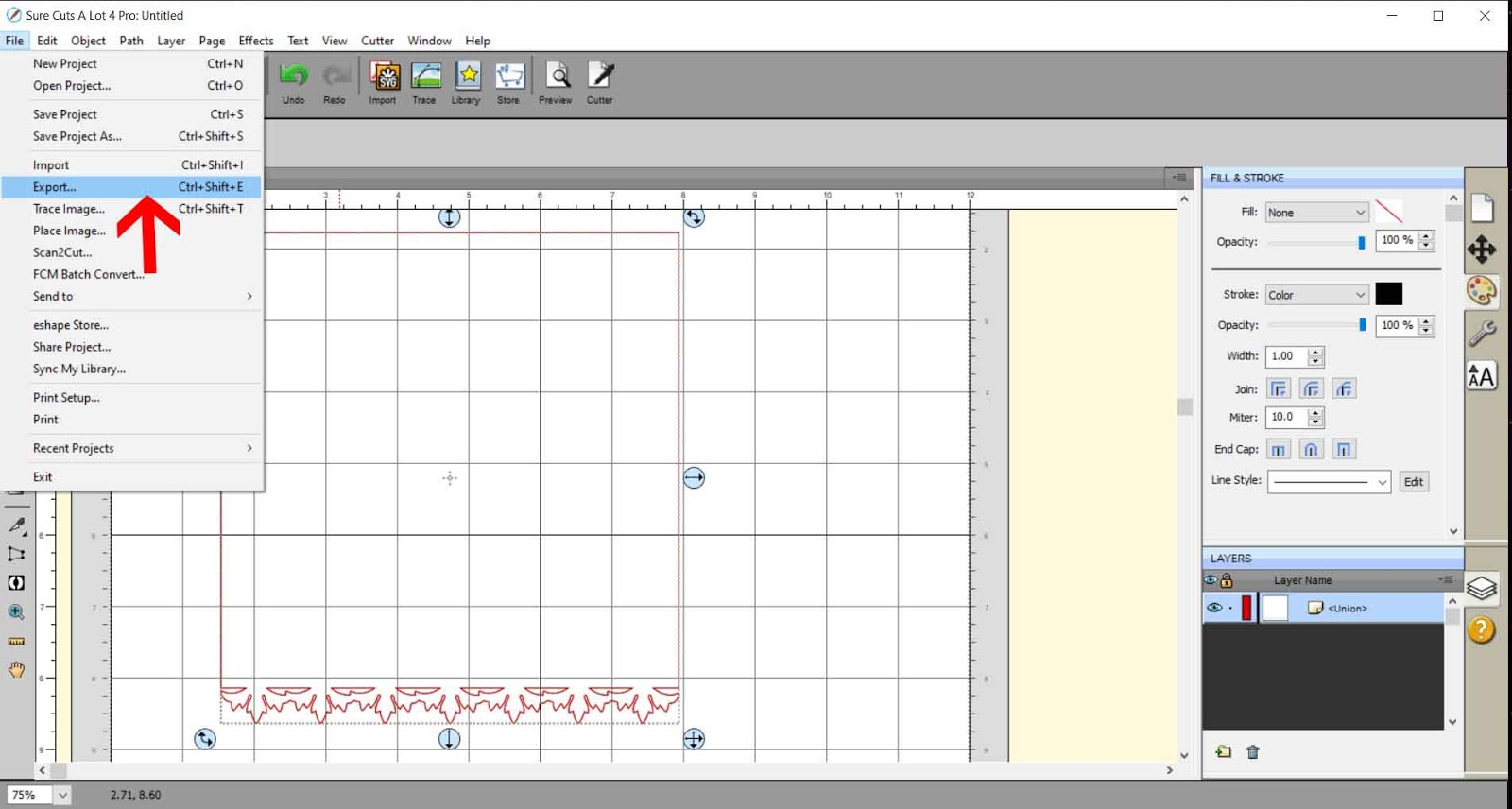Open Layers panel options menu
1512x809 pixels.
tap(1445, 579)
